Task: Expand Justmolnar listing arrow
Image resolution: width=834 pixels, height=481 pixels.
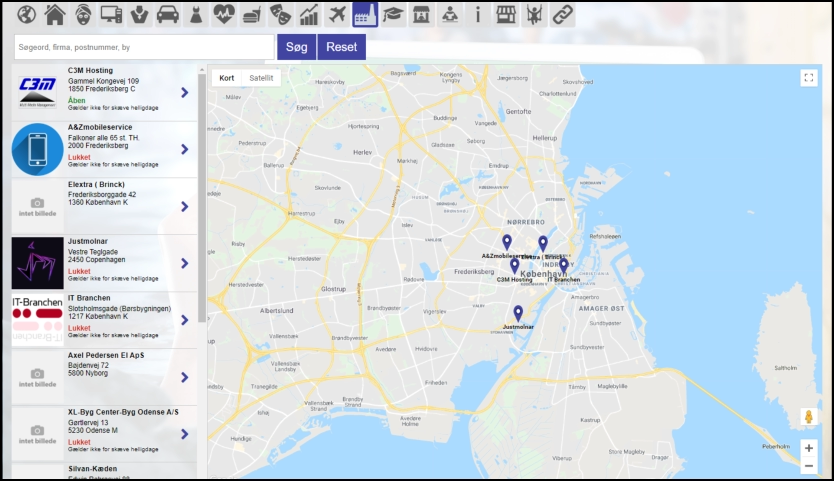Action: [x=185, y=263]
